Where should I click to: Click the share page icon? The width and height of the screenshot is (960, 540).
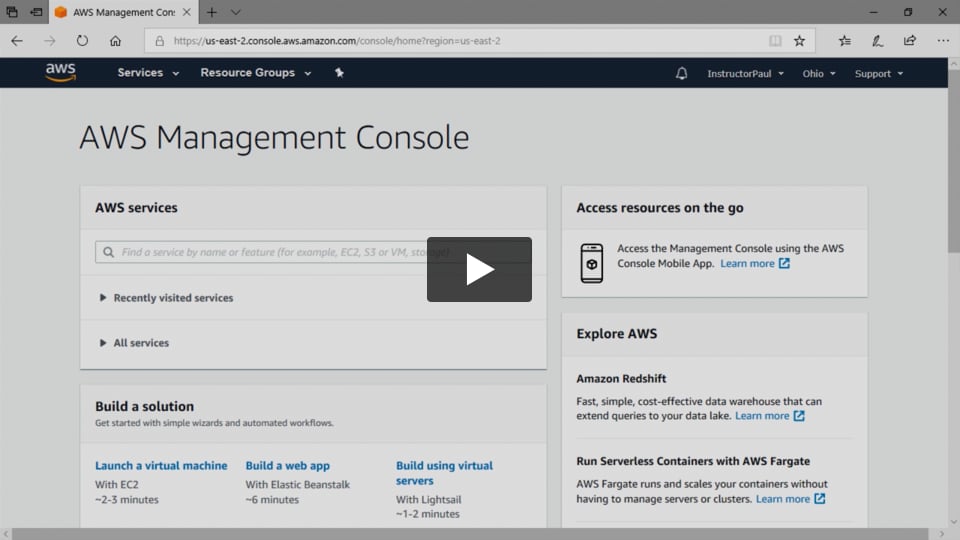pyautogui.click(x=909, y=41)
